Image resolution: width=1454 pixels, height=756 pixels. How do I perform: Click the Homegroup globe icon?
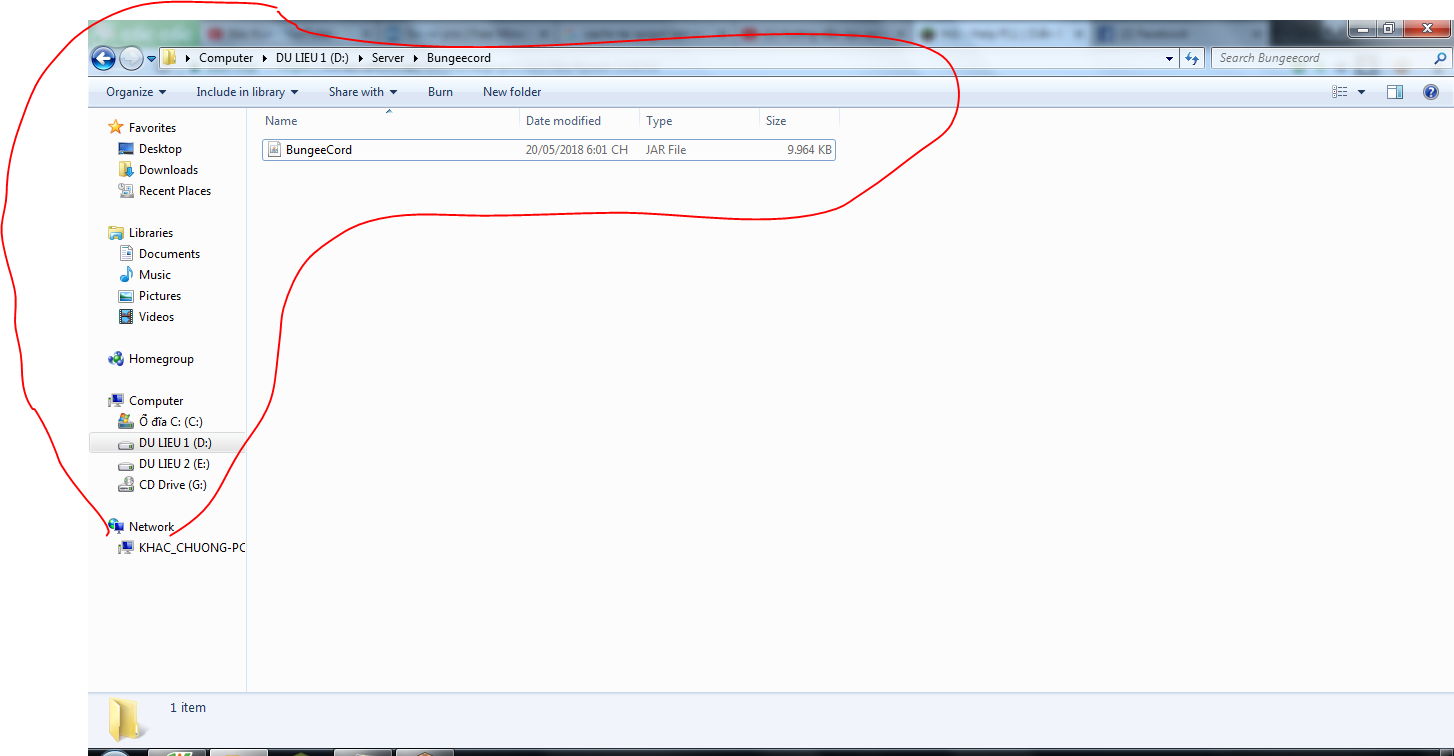tap(116, 359)
